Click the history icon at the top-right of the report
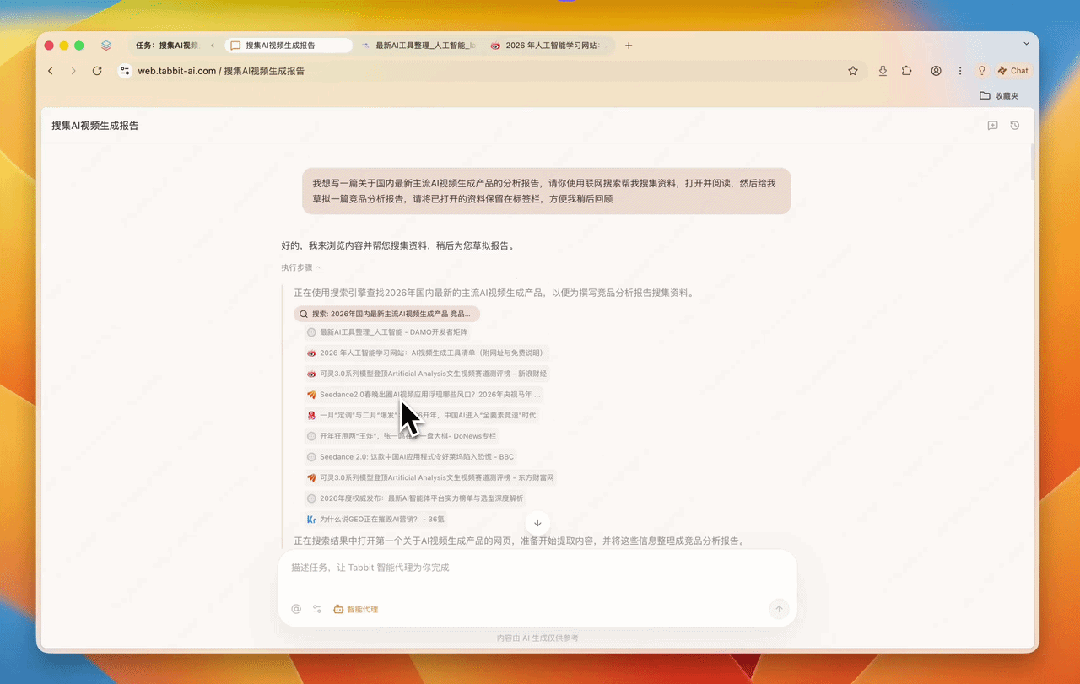 point(1015,125)
